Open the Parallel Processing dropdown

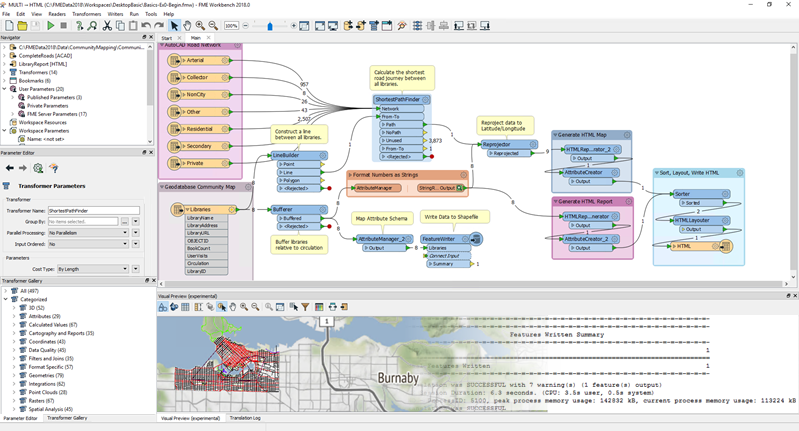88,233
